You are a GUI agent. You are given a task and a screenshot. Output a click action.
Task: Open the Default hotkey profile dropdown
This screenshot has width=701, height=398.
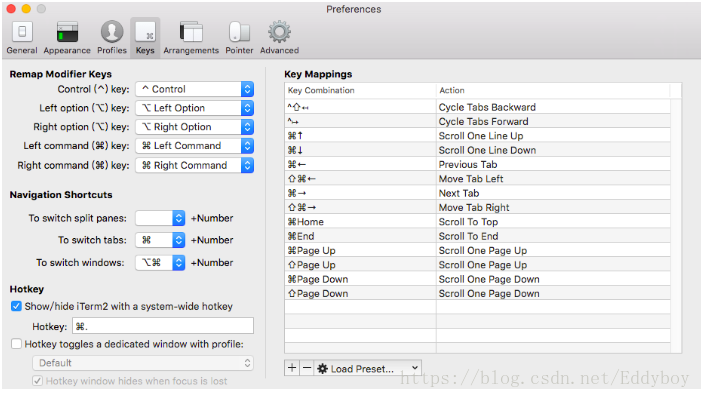(x=143, y=363)
